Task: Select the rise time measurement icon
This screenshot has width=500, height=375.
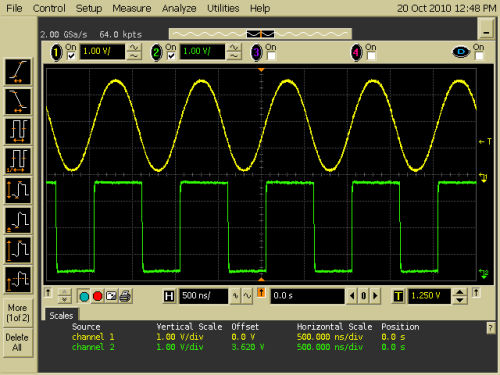Action: point(18,72)
